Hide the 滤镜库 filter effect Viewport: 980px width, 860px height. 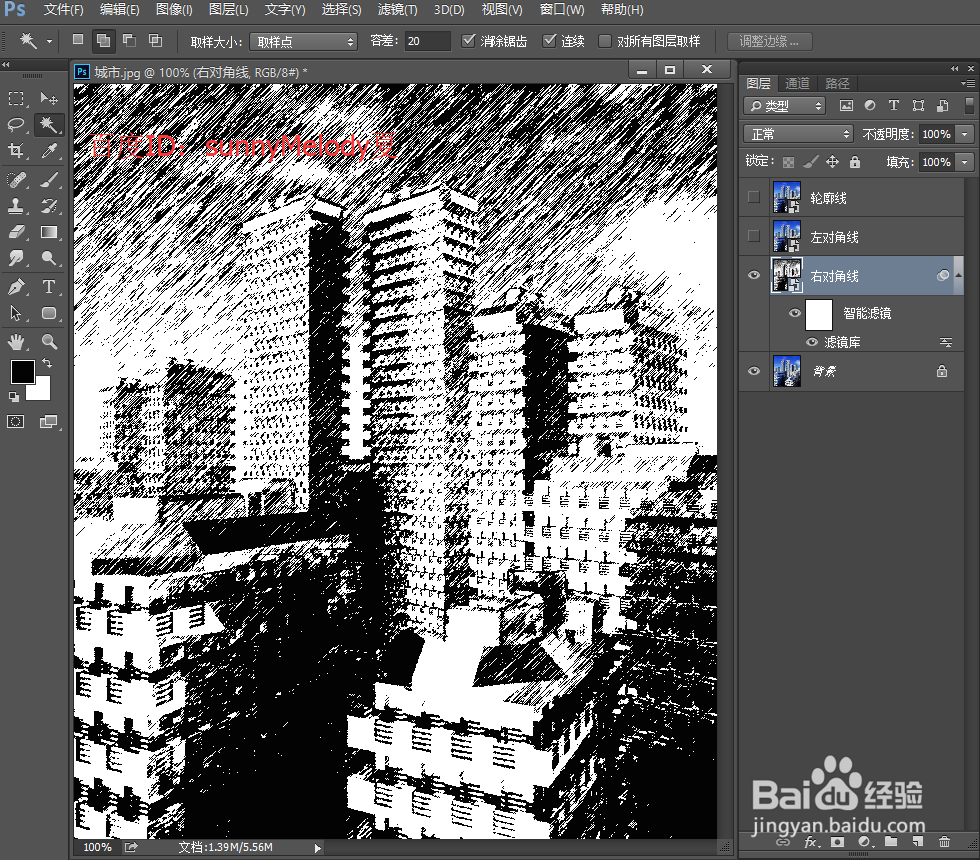tap(812, 342)
